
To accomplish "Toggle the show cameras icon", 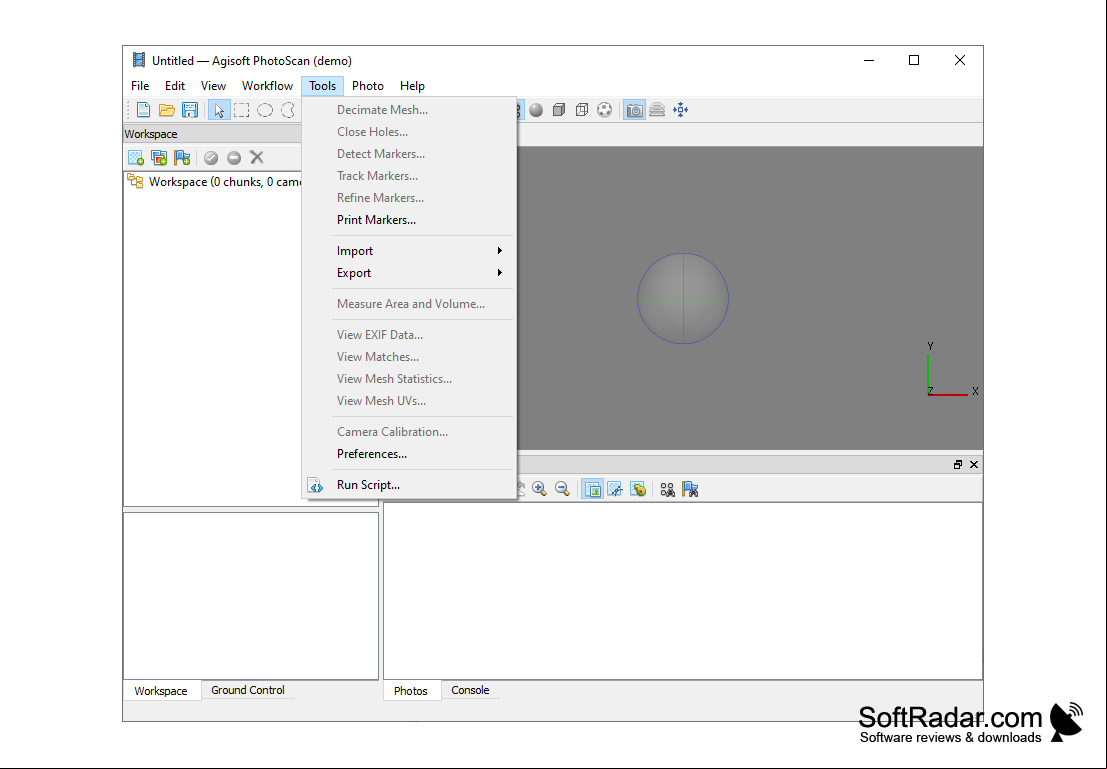I will pyautogui.click(x=635, y=109).
